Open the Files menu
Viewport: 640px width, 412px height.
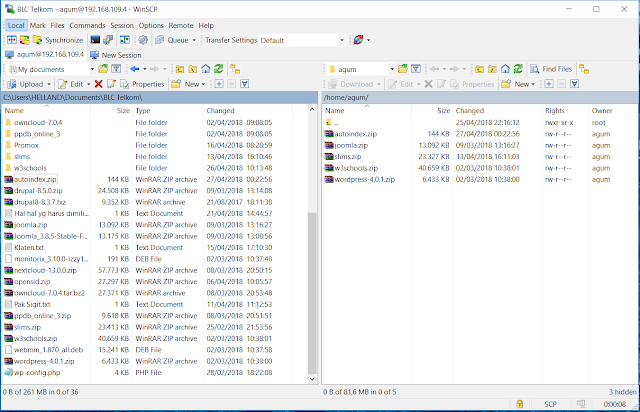[x=57, y=25]
